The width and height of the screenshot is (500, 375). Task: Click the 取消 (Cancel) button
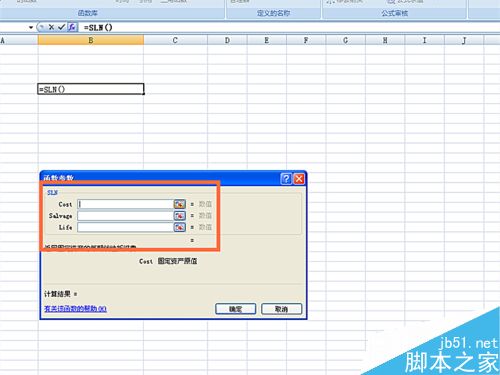[x=281, y=309]
